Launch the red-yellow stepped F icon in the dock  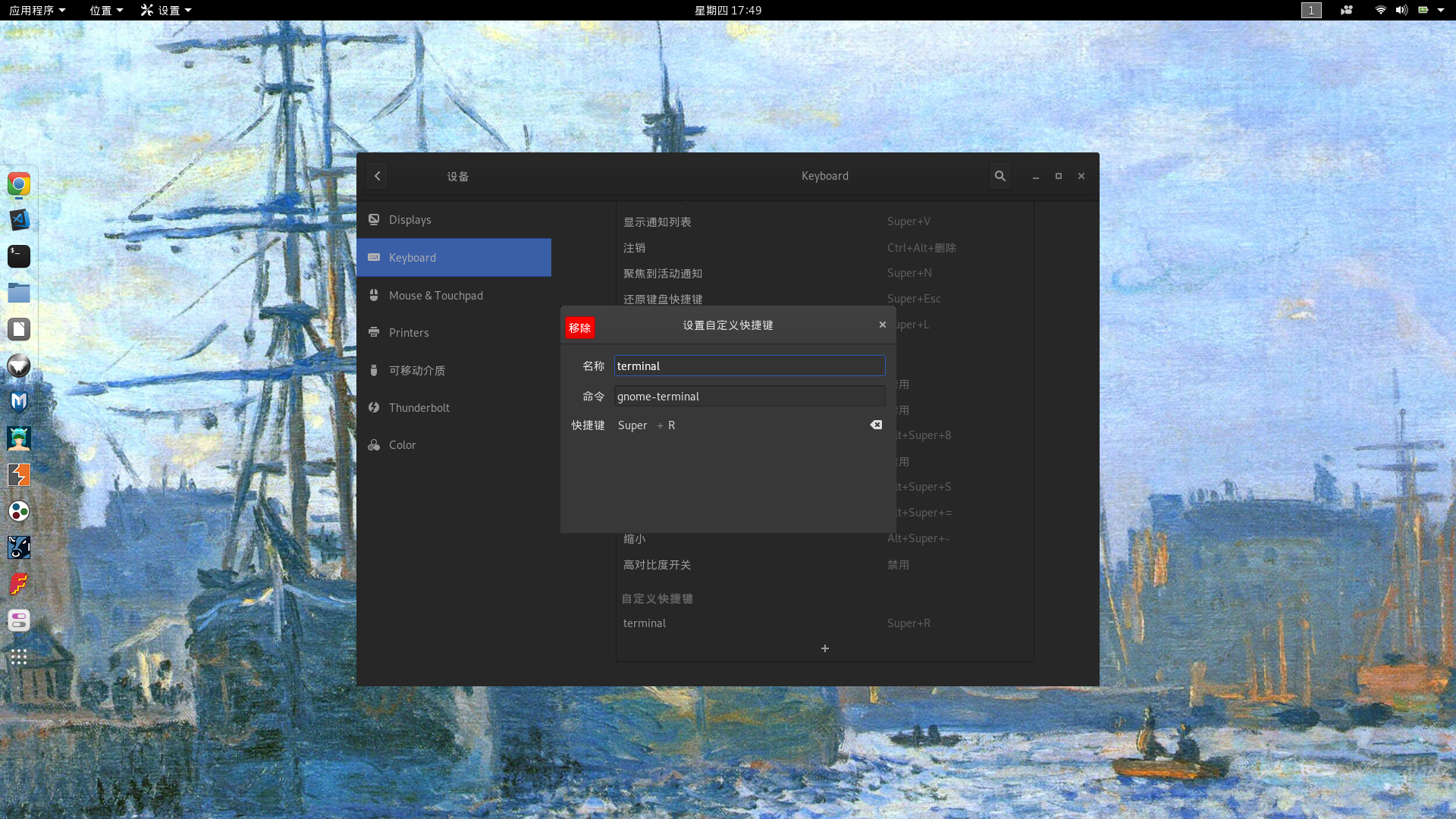pos(19,584)
